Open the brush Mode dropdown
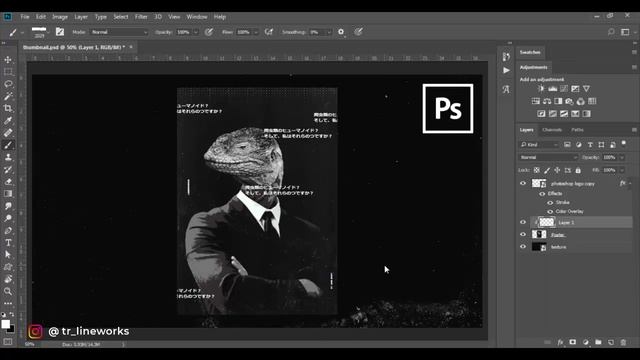 click(119, 32)
